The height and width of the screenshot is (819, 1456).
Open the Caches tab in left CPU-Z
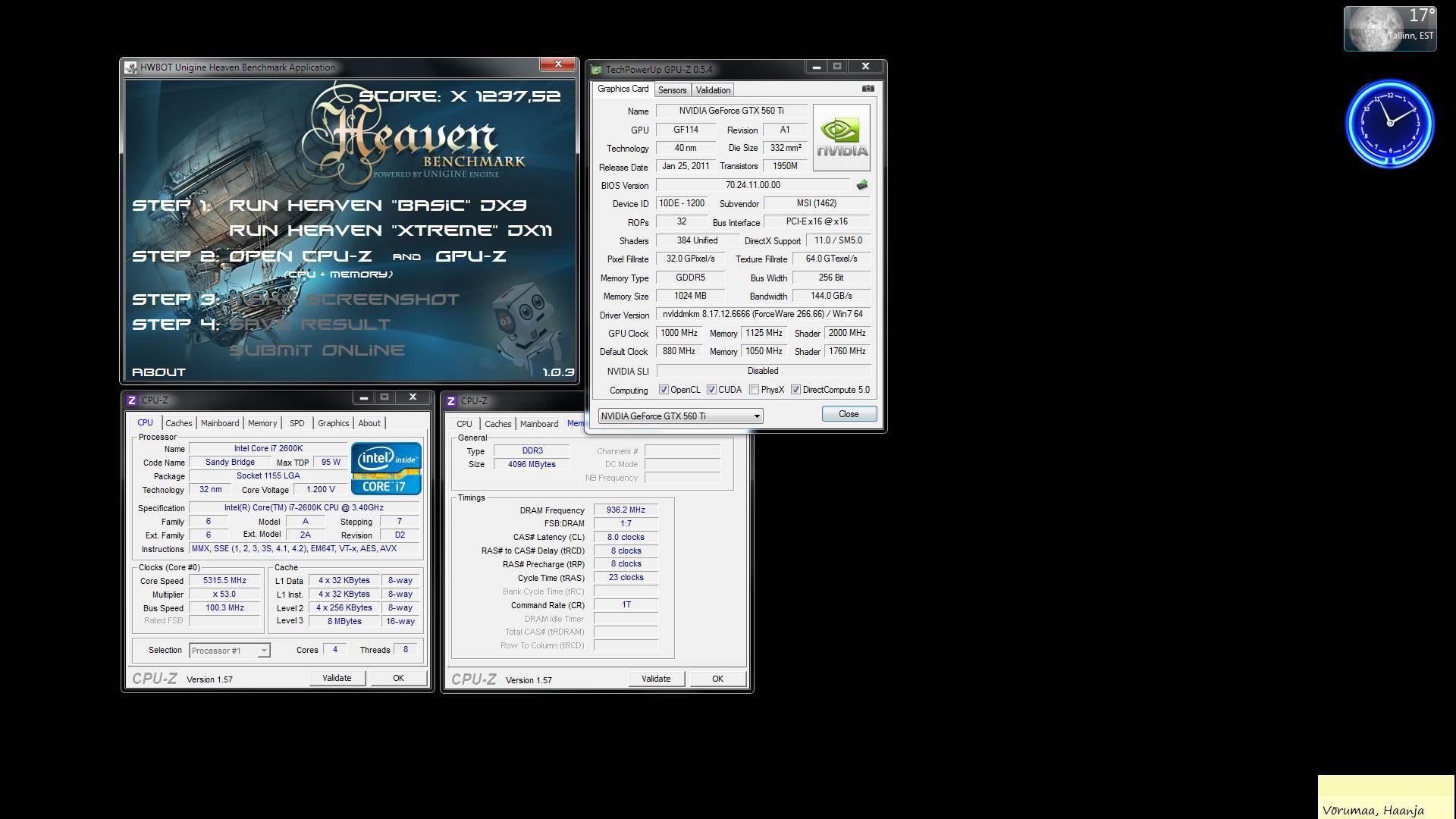coord(178,423)
